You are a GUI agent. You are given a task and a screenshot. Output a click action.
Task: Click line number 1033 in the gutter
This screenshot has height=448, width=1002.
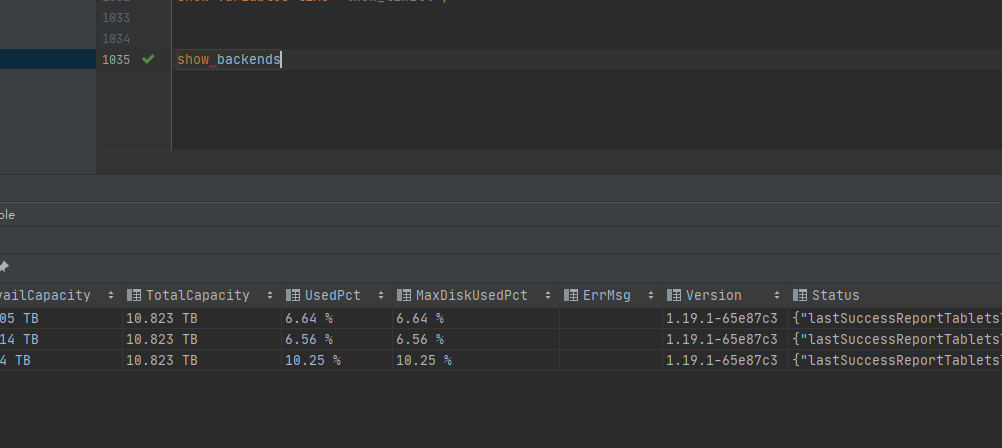(116, 18)
